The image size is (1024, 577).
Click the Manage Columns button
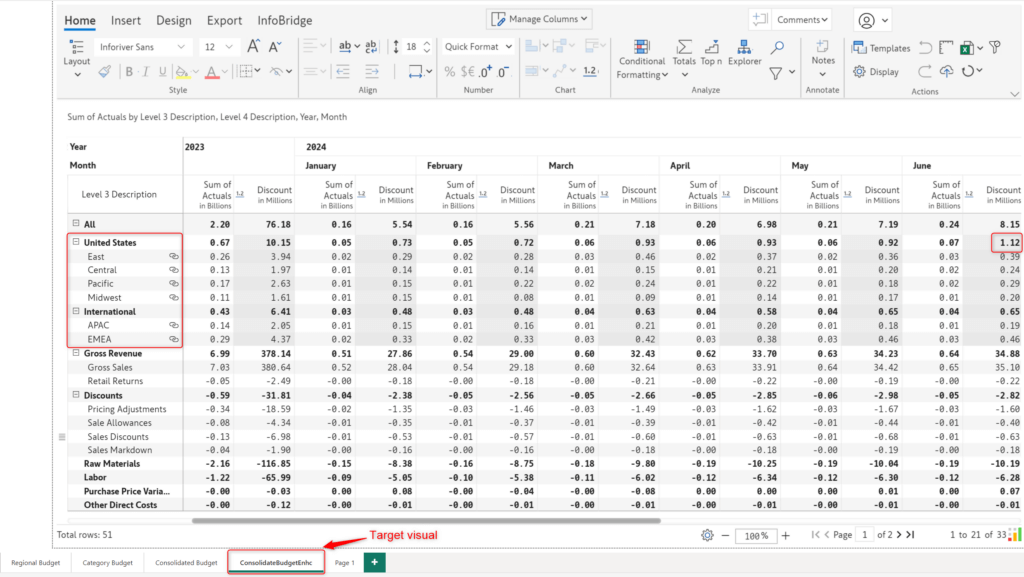(x=539, y=18)
